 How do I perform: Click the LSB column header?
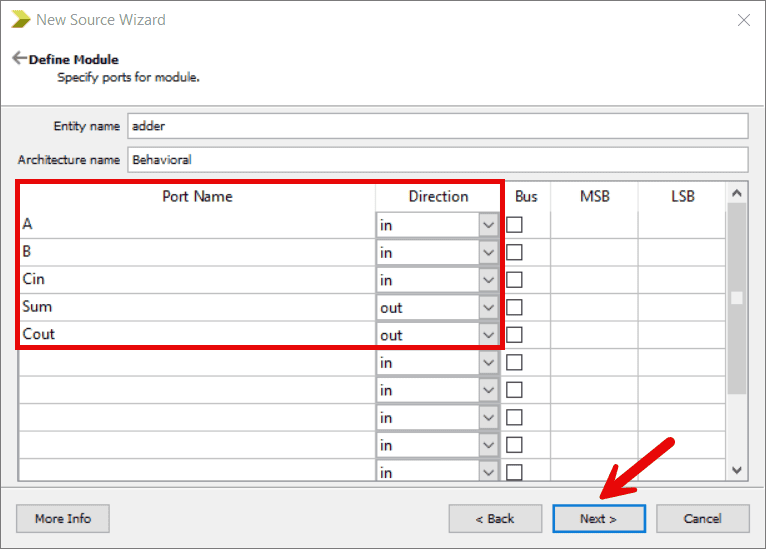682,196
